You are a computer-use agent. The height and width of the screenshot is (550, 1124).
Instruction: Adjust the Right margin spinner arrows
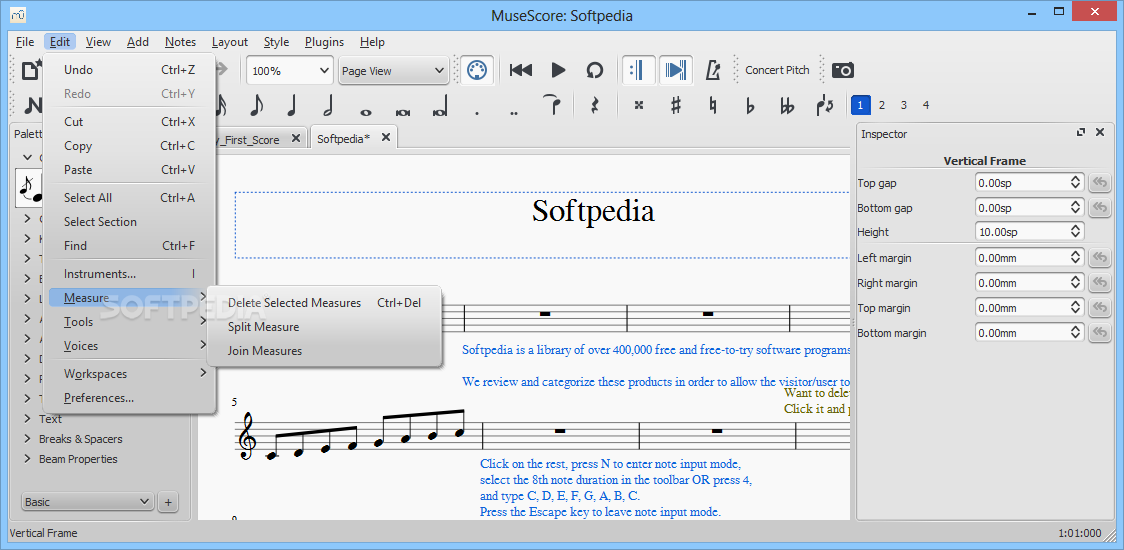1076,283
